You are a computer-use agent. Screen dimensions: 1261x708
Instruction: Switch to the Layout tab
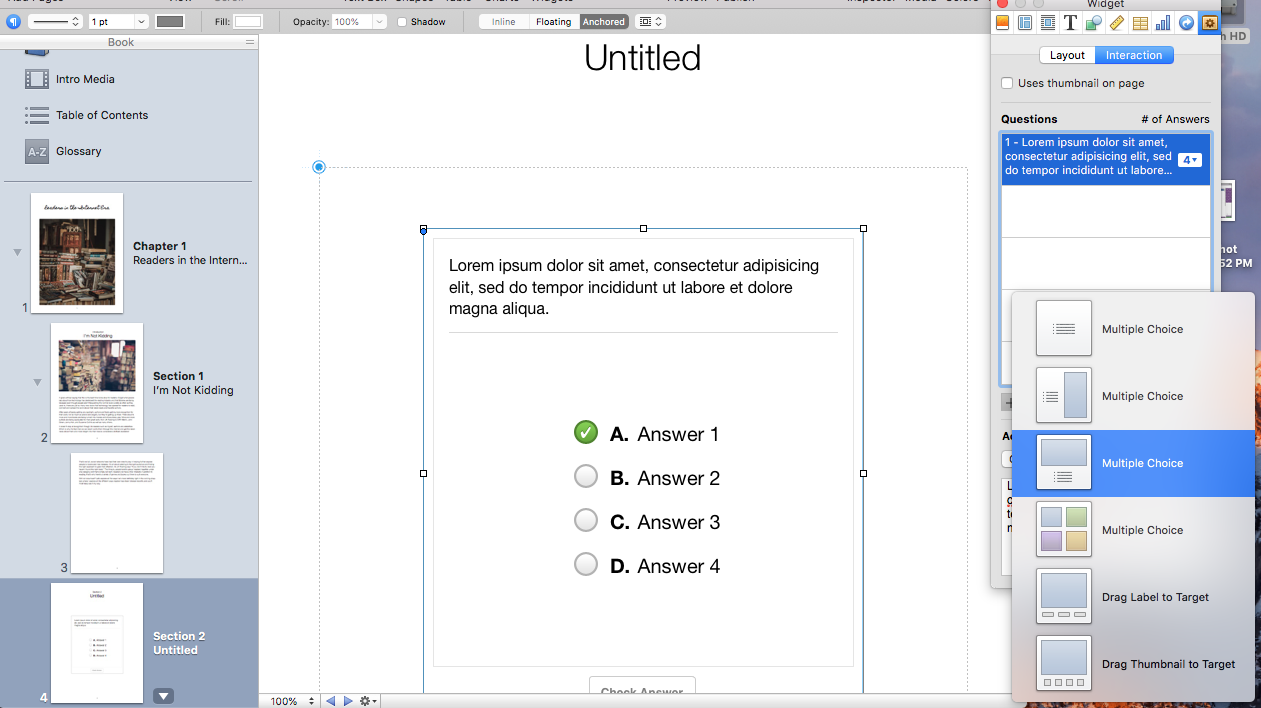click(1067, 55)
